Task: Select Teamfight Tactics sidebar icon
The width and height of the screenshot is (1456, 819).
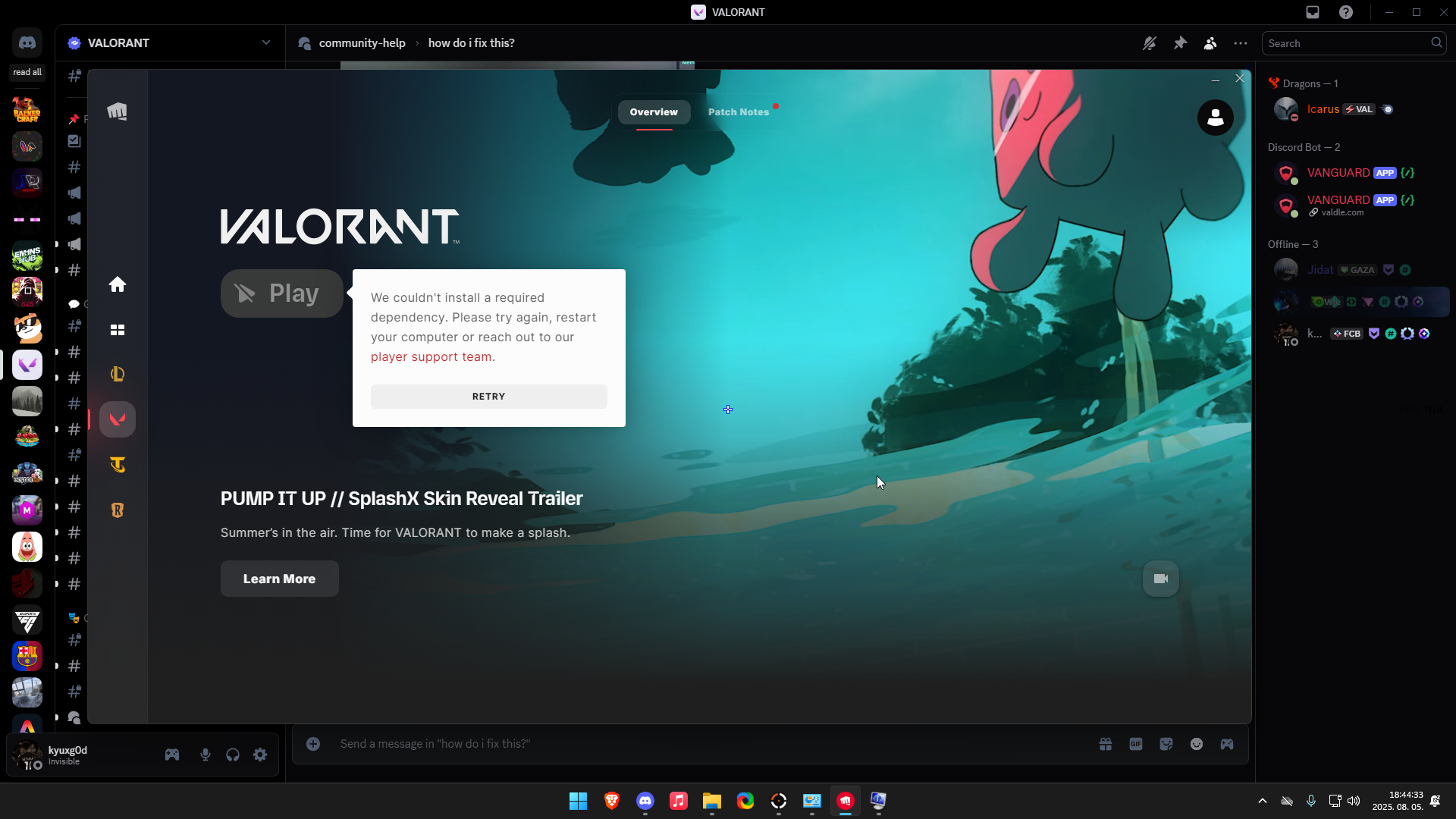Action: tap(117, 465)
